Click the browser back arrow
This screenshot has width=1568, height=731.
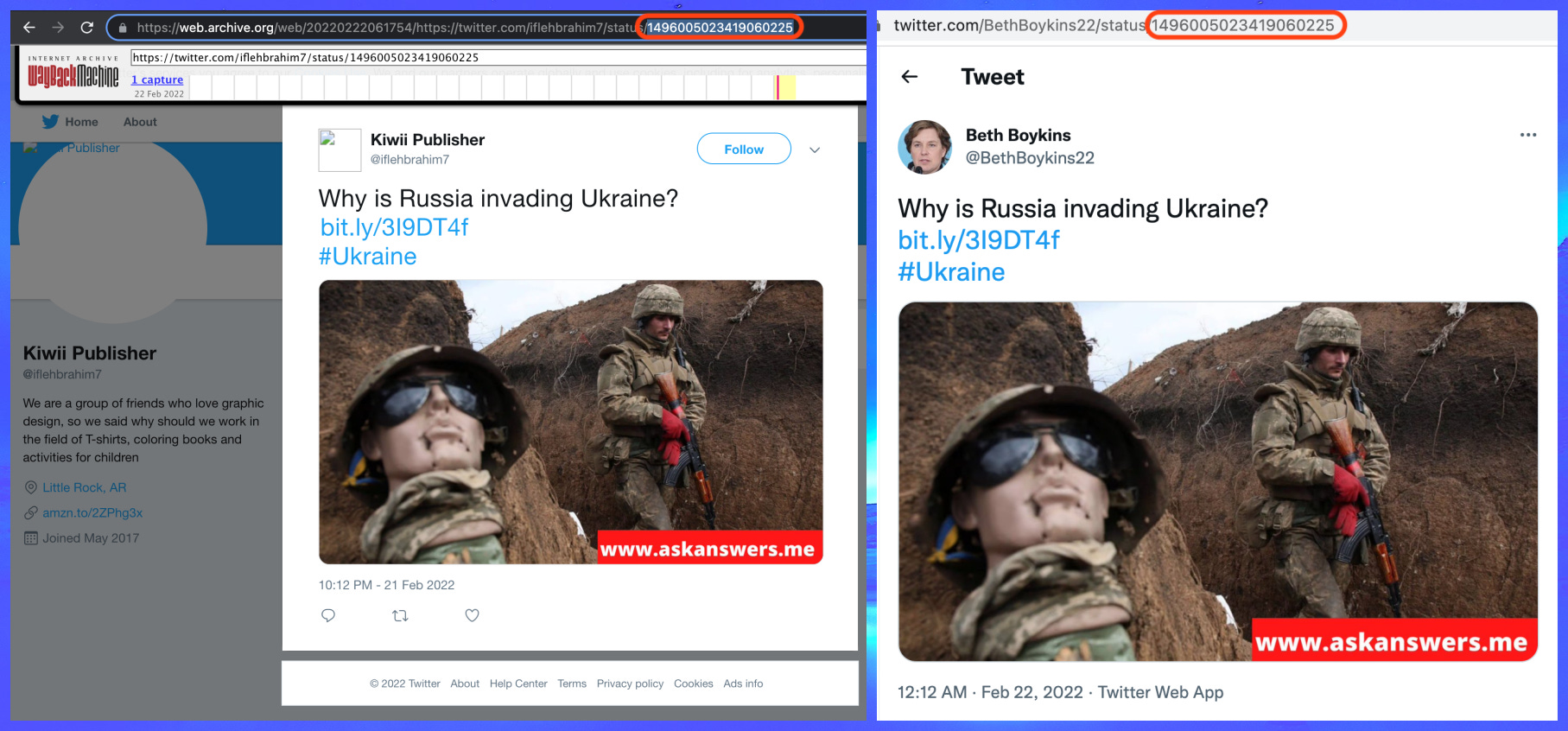click(x=29, y=28)
